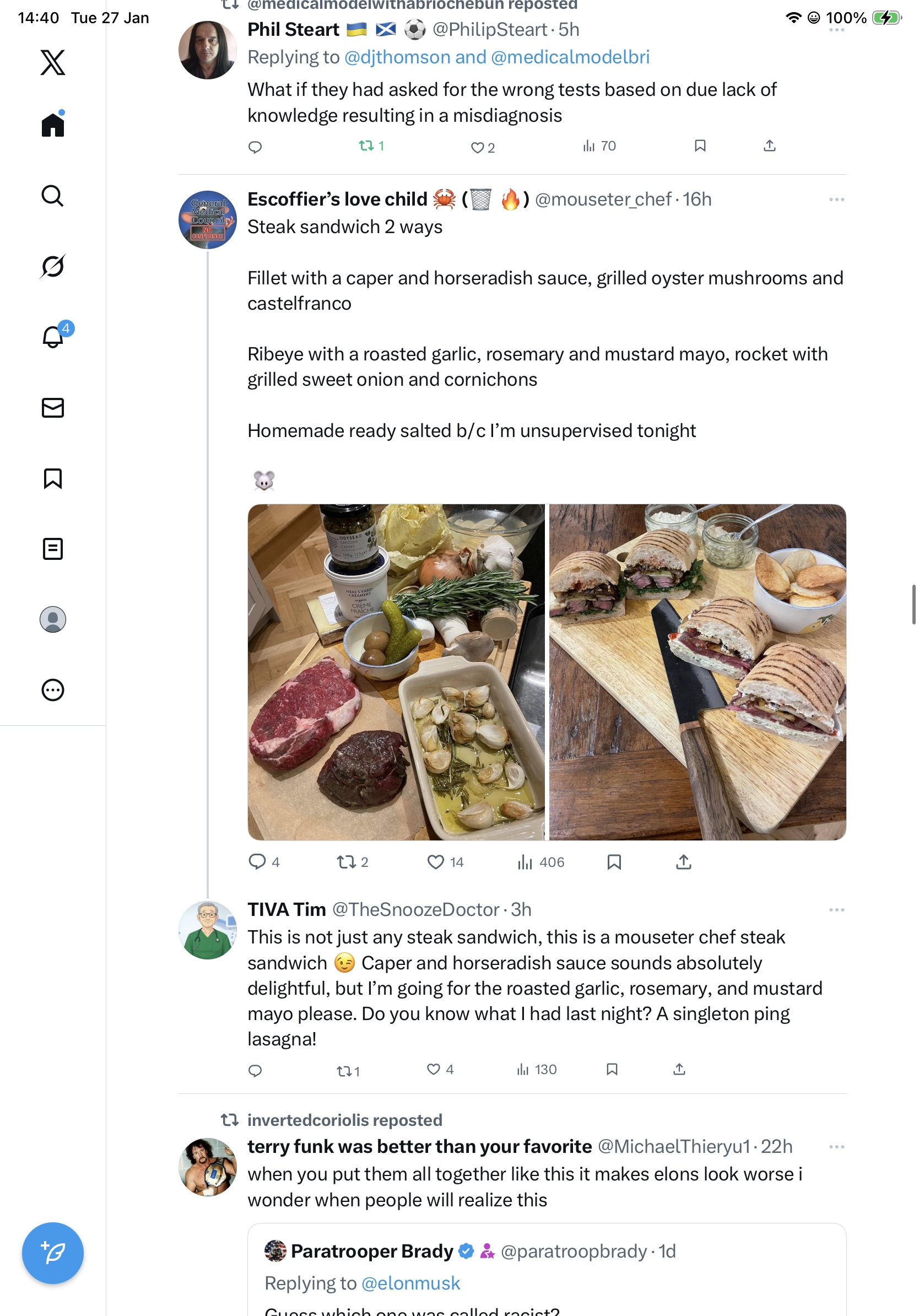This screenshot has height=1316, width=919.
Task: Like the steak sandwich post
Action: 436,861
